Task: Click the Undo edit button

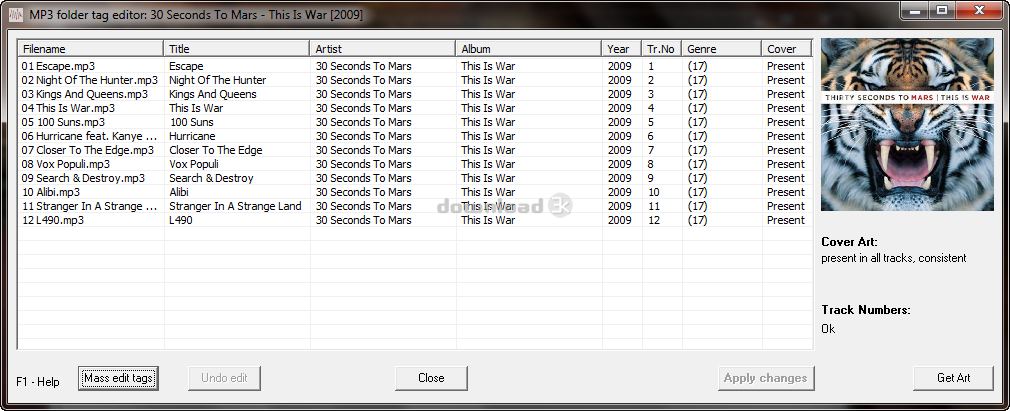Action: (x=224, y=378)
